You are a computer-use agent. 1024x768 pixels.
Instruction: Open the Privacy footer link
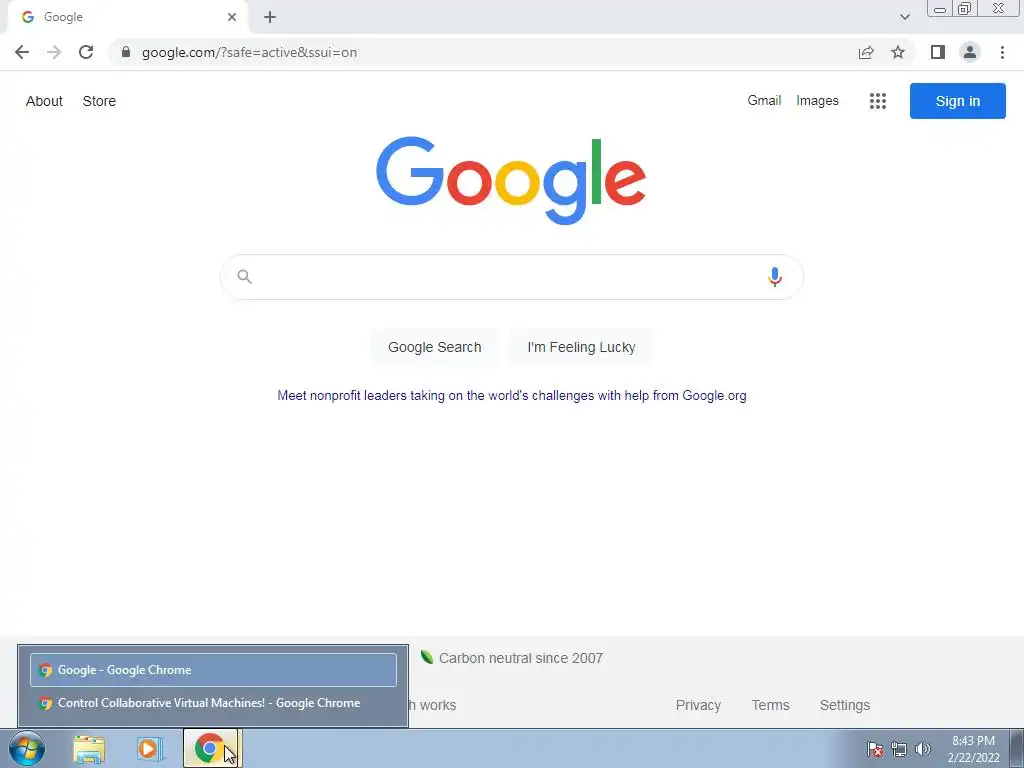tap(698, 705)
